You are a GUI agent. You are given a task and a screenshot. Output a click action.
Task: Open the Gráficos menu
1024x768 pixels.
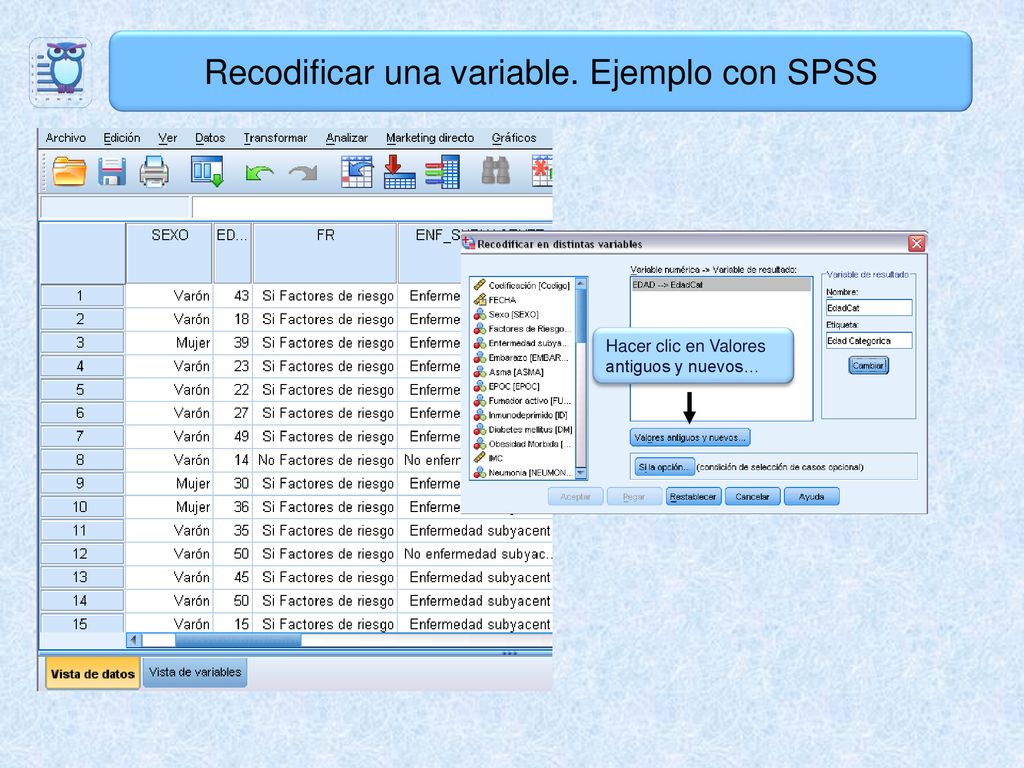tap(514, 138)
